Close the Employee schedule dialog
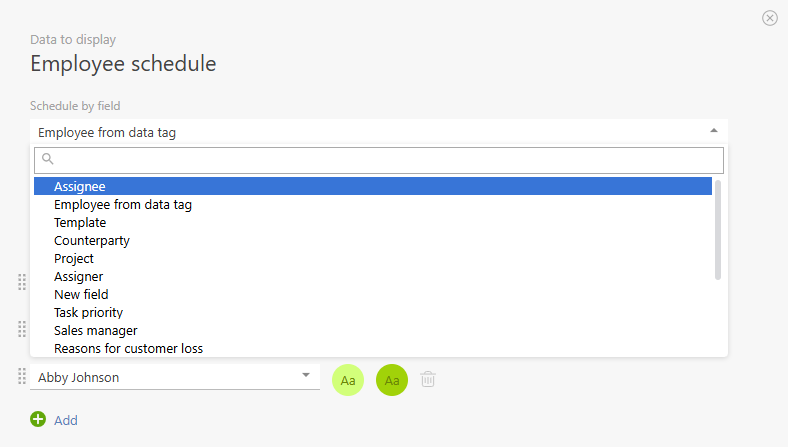 pos(770,18)
